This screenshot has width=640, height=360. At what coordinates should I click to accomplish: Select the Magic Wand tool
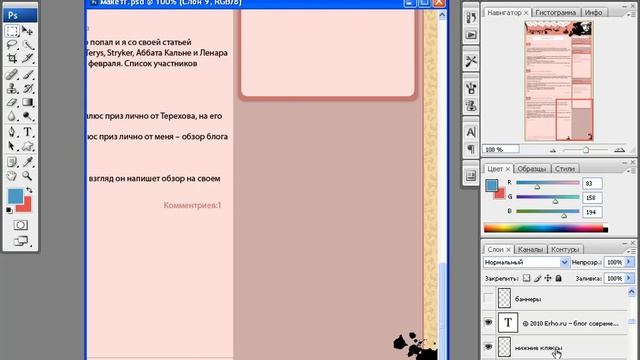coord(27,44)
